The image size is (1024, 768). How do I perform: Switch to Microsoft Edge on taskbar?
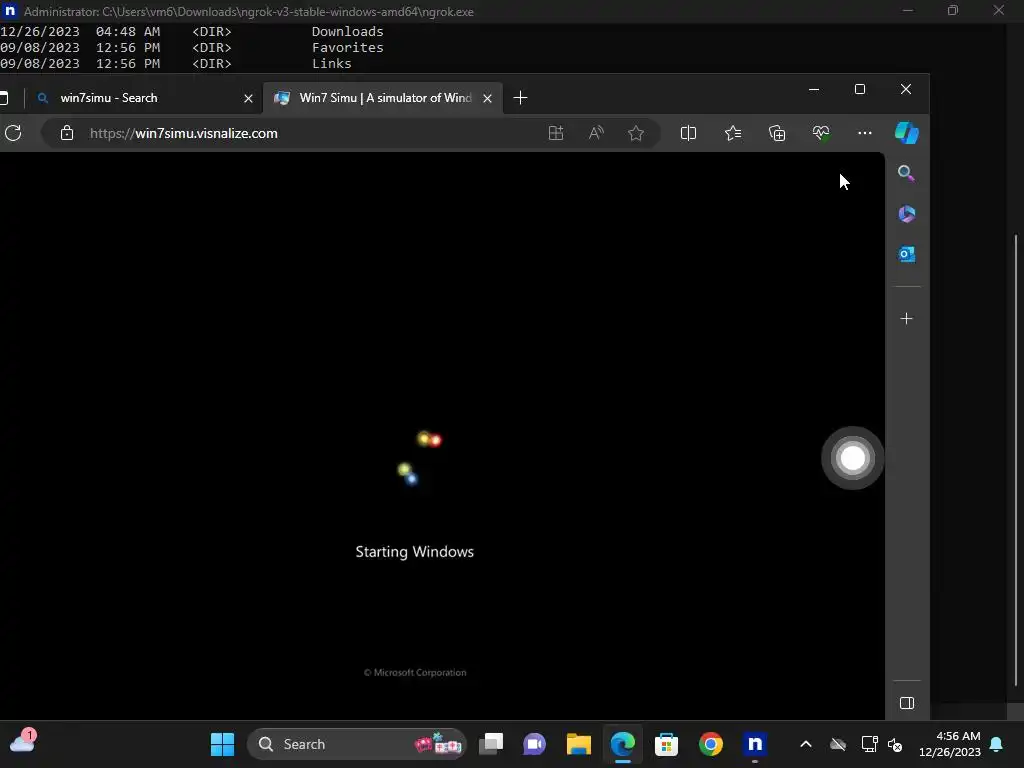[x=622, y=744]
